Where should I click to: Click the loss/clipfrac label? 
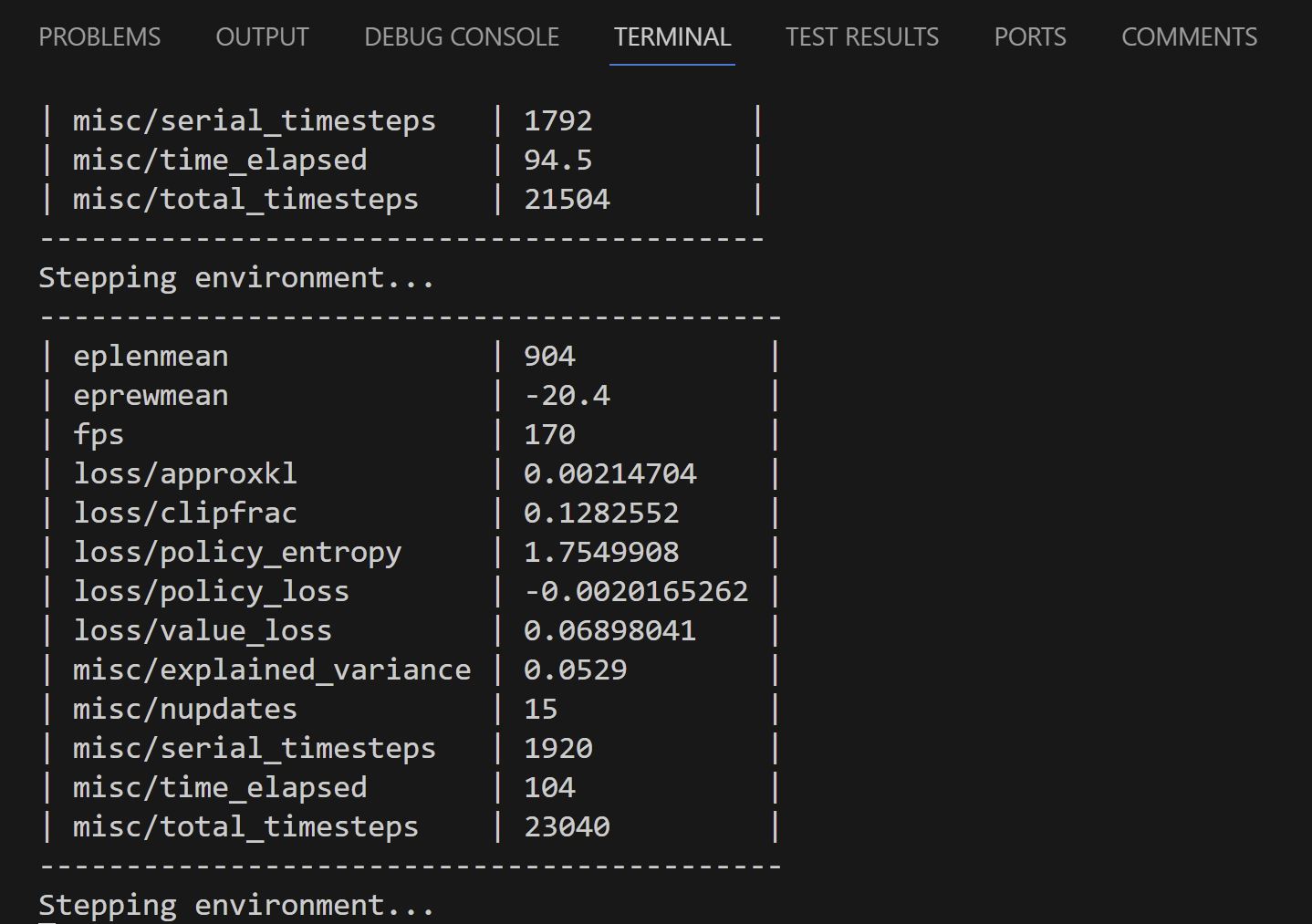(x=185, y=513)
